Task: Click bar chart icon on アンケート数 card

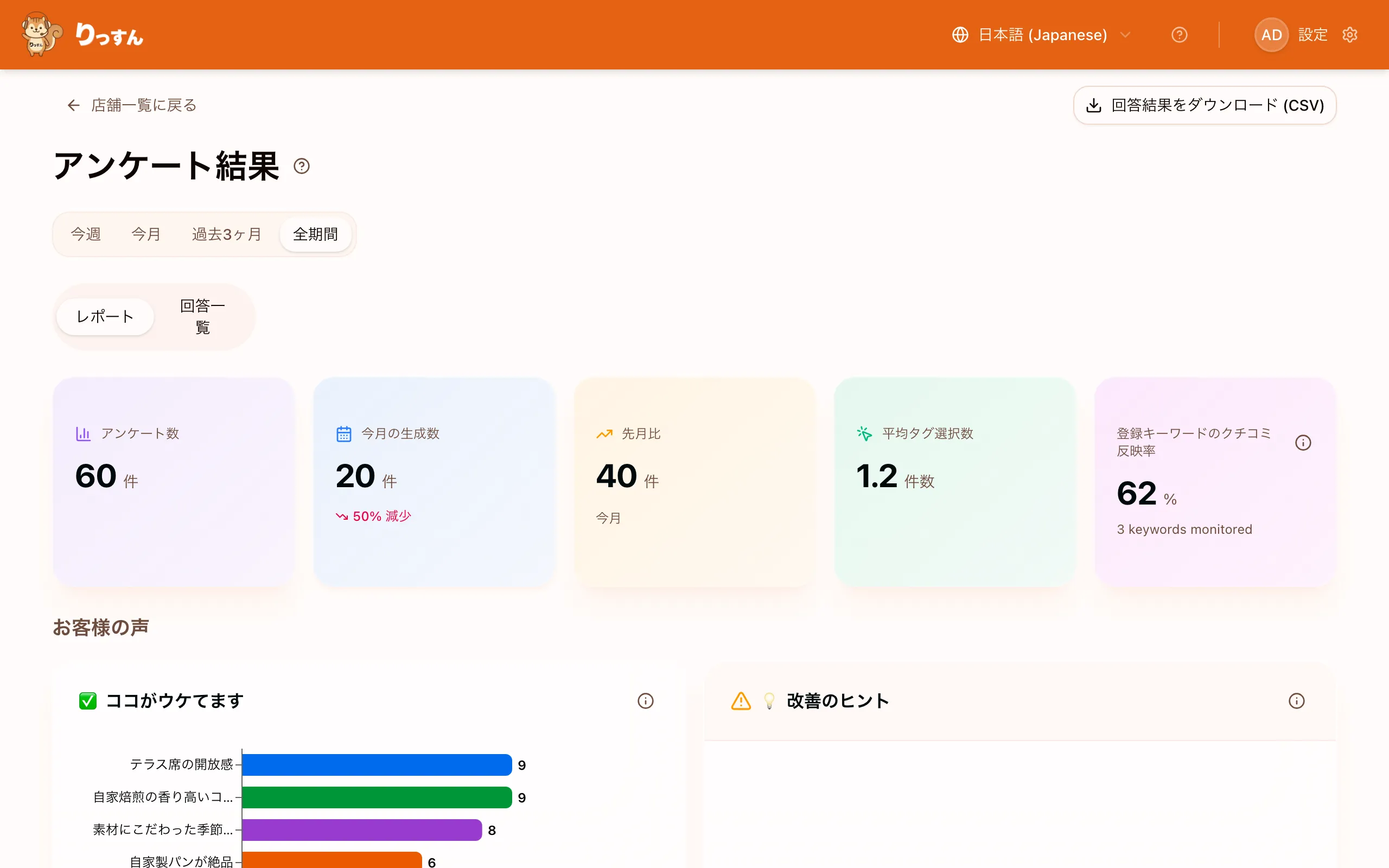Action: pos(83,434)
